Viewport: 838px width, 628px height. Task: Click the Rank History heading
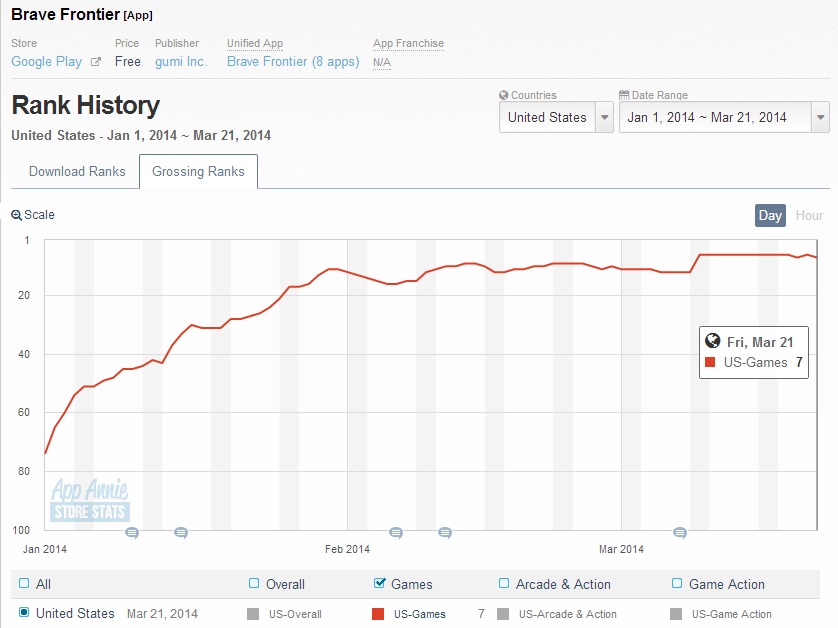click(x=86, y=105)
